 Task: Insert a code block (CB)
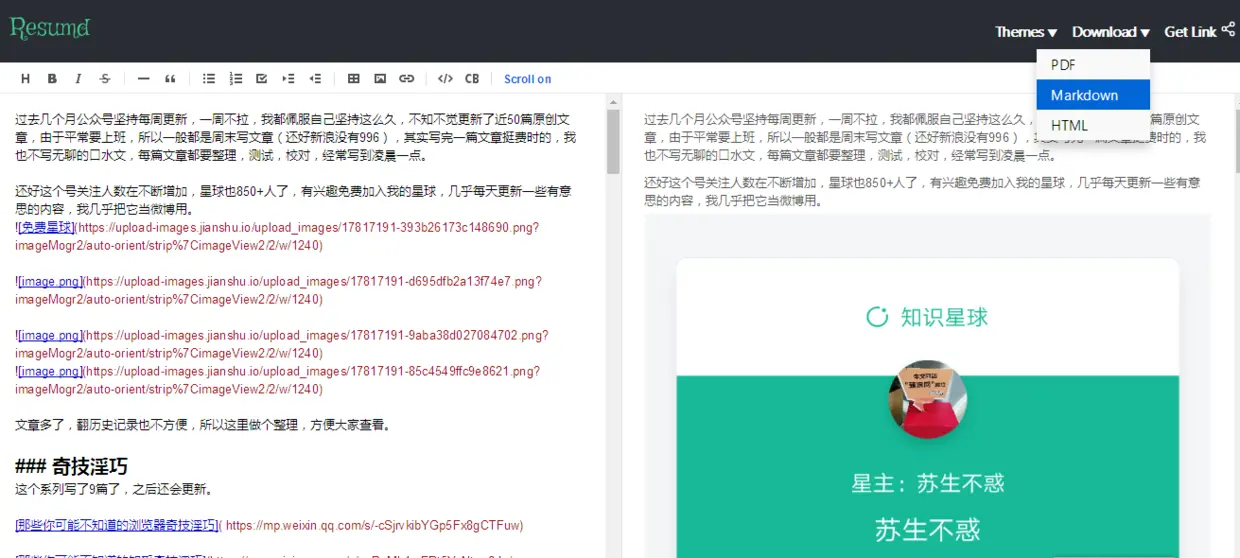[x=472, y=79]
